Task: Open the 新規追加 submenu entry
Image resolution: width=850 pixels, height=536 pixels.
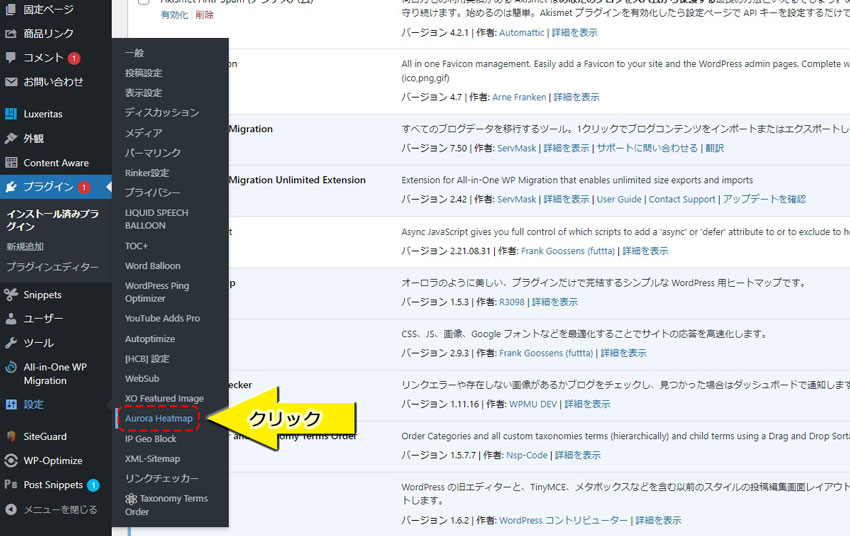Action: [25, 247]
